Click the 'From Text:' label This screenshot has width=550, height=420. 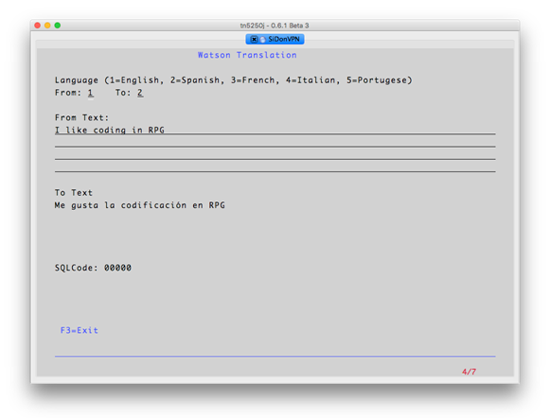click(82, 118)
